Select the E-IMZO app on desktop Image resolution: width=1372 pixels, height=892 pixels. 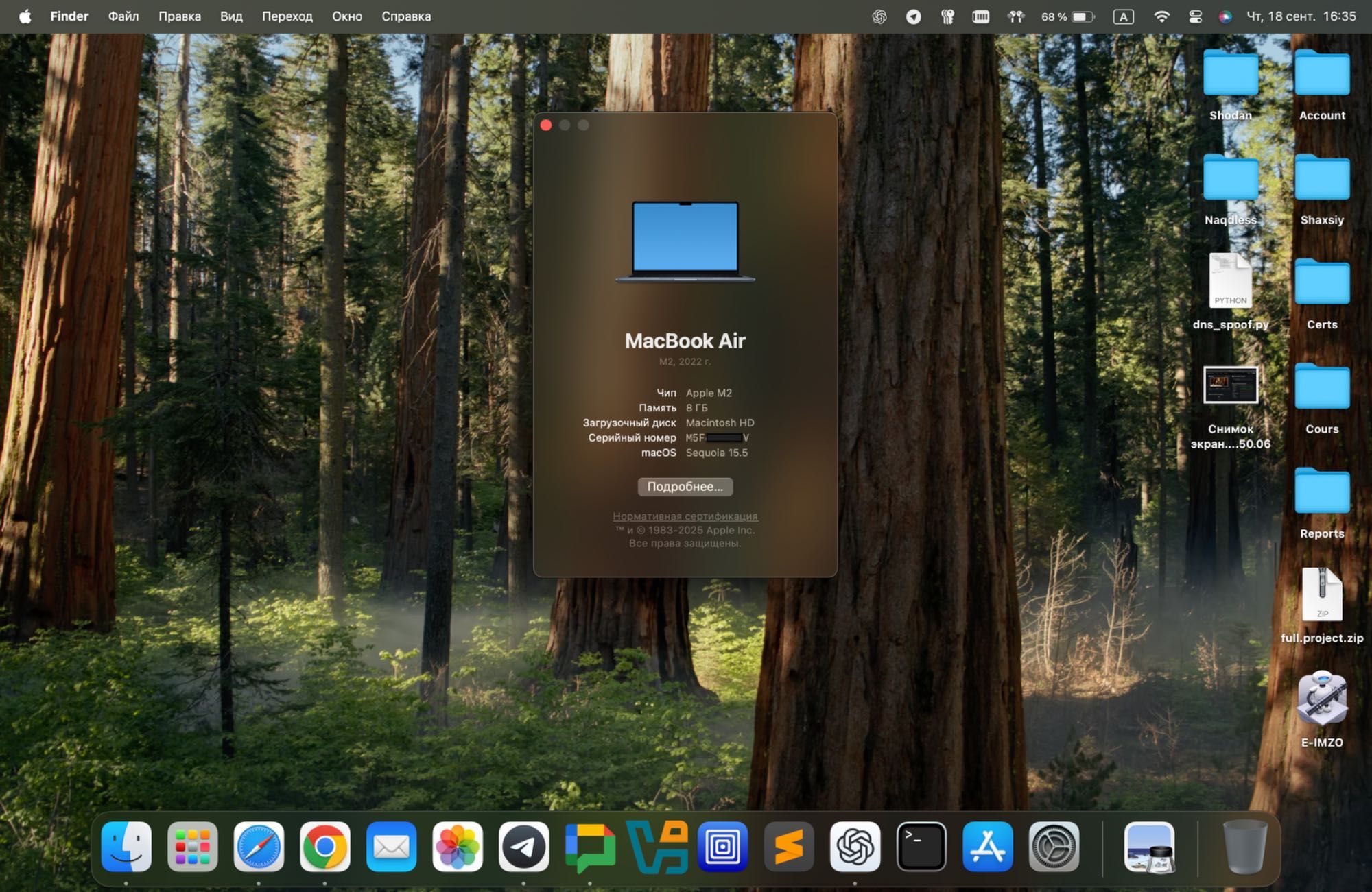[x=1322, y=699]
